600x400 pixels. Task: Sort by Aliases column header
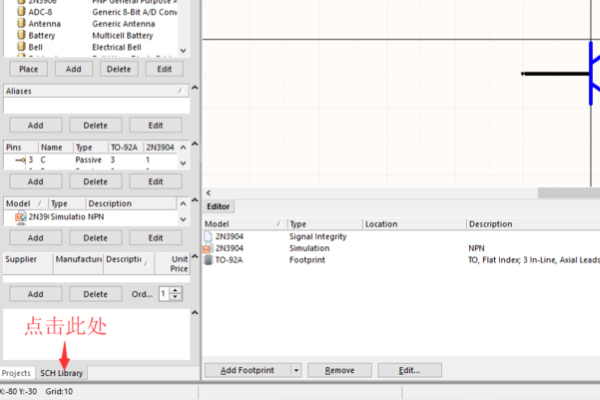click(96, 91)
